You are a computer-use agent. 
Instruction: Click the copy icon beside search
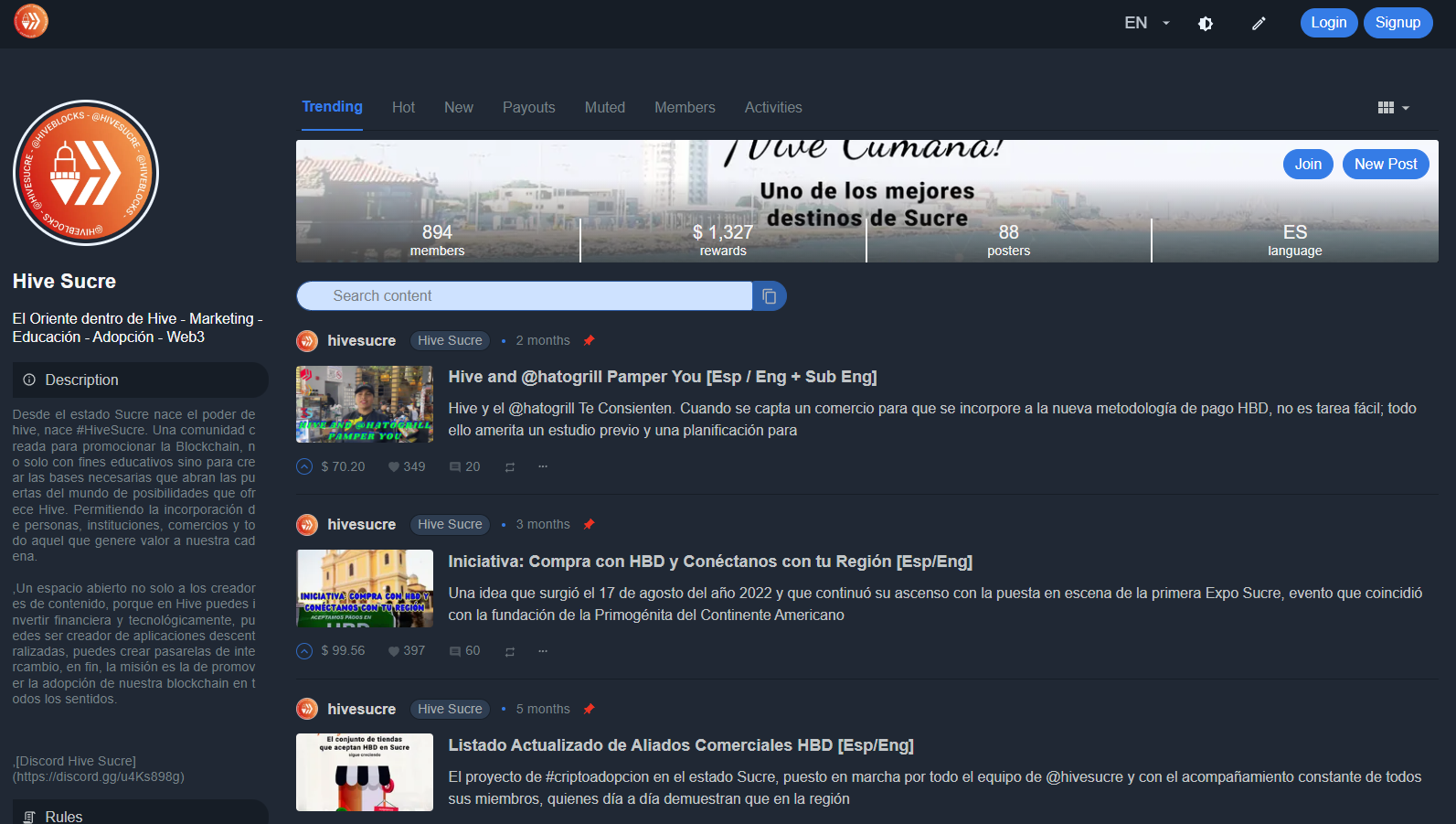(770, 296)
